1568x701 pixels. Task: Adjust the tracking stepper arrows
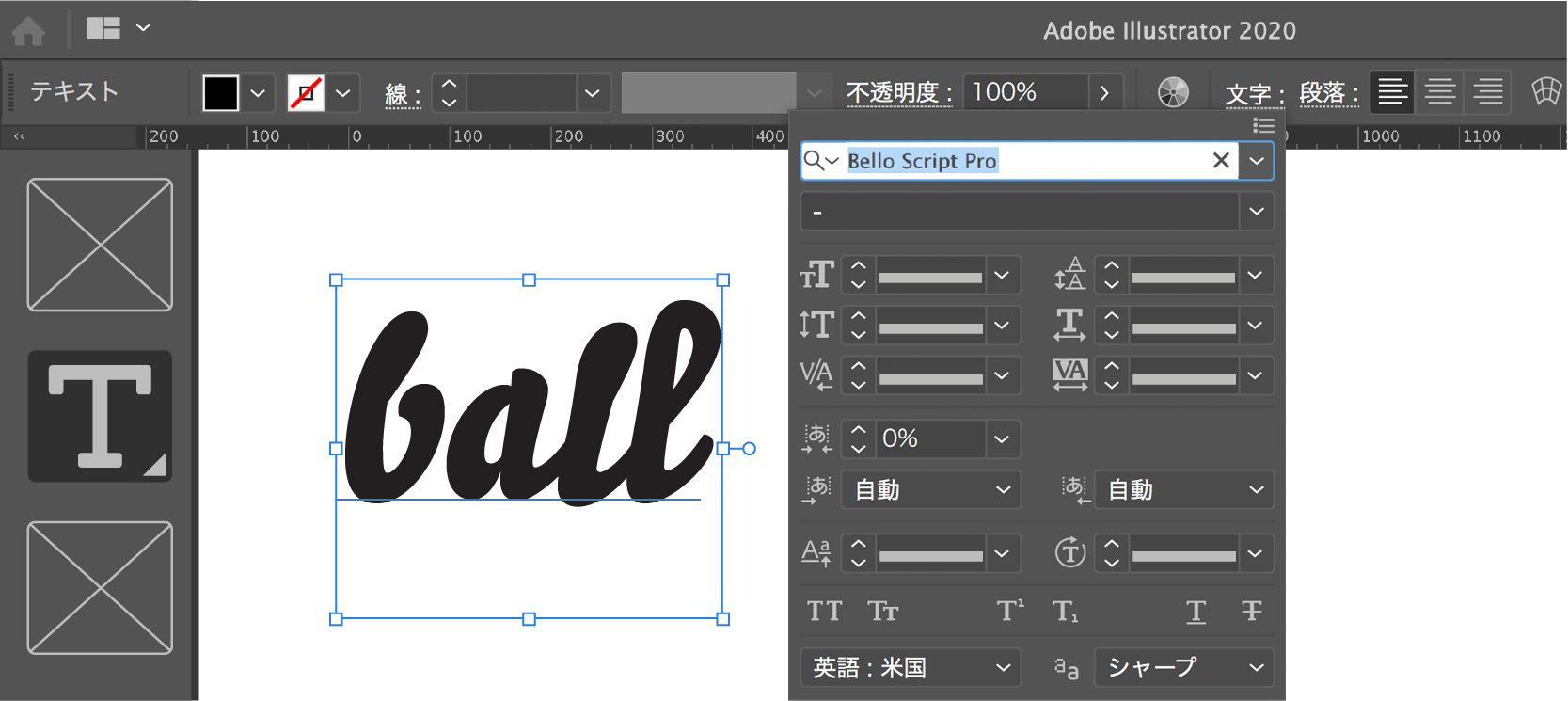pyautogui.click(x=1112, y=375)
